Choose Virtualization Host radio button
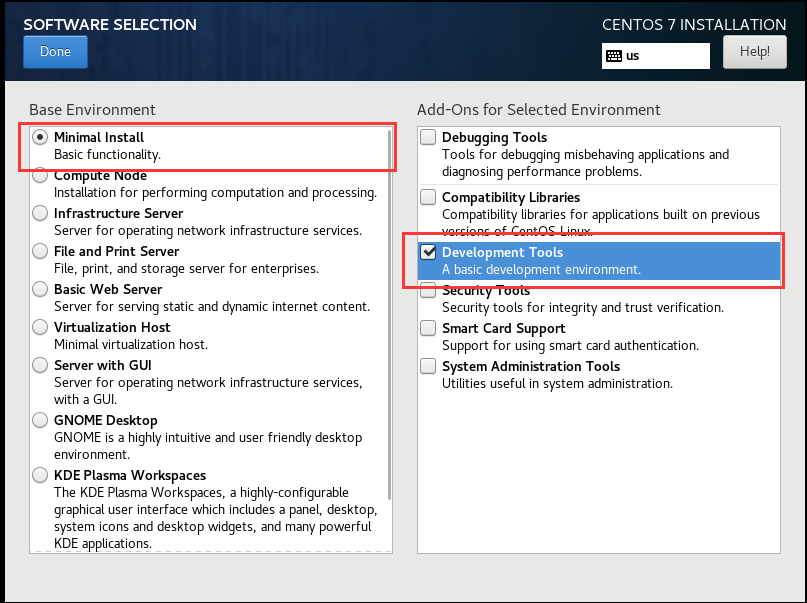The image size is (807, 603). [40, 327]
